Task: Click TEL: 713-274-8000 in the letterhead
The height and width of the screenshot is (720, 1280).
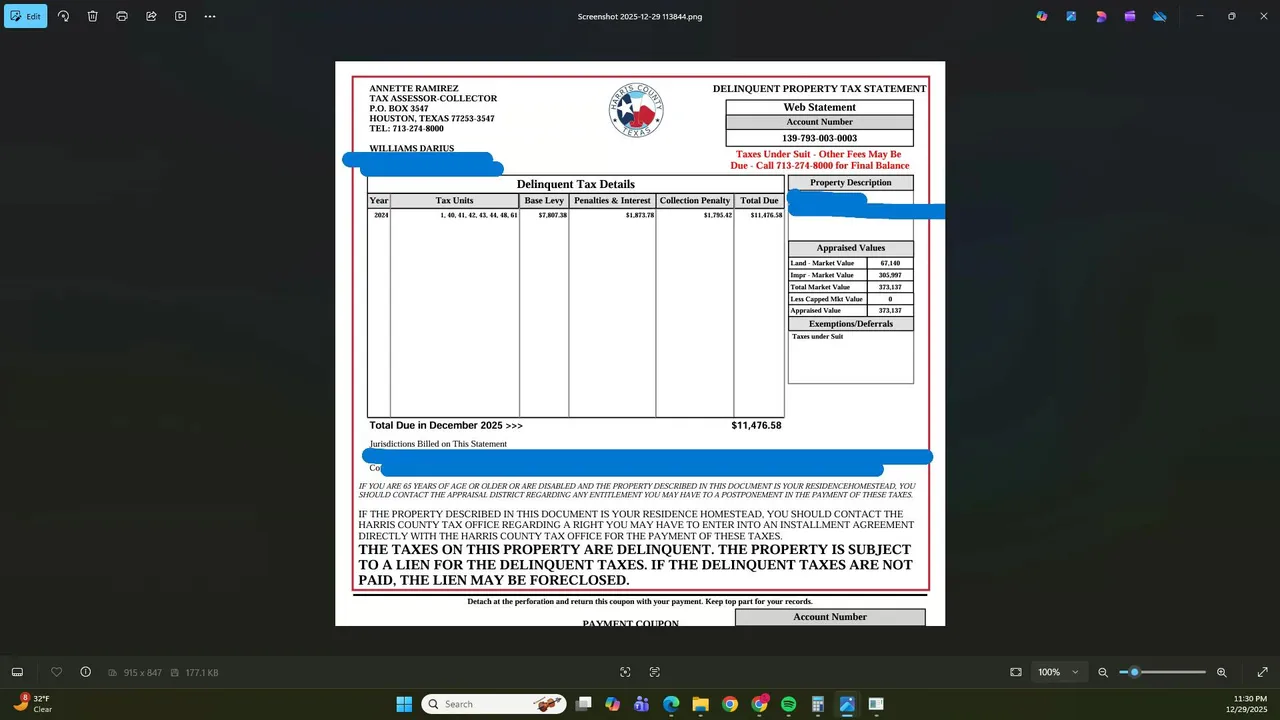Action: pos(406,129)
